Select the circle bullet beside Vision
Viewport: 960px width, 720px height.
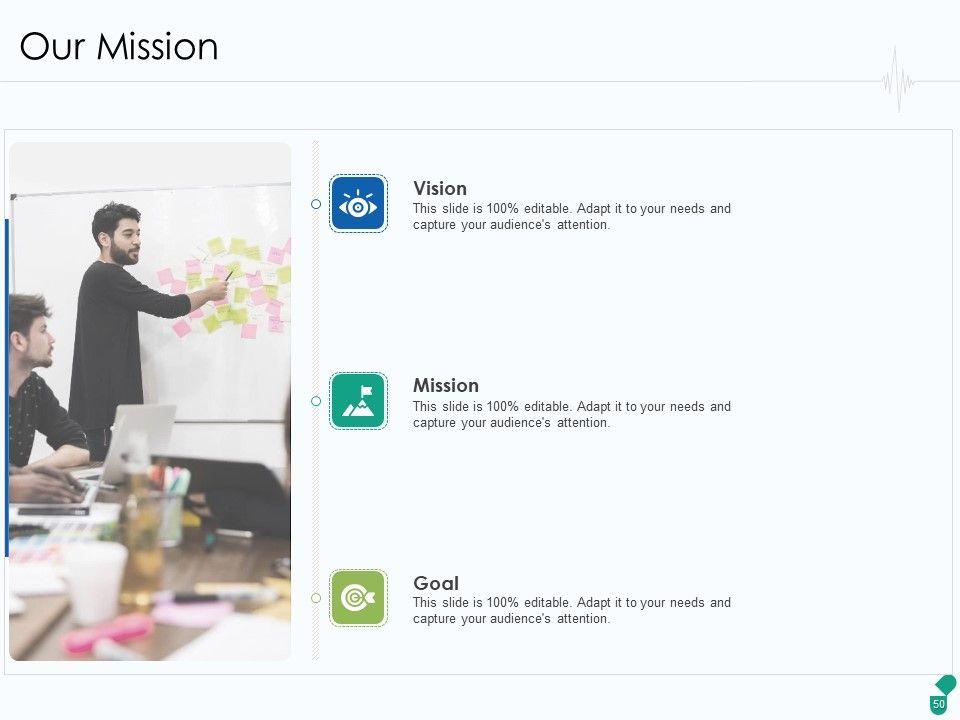[x=316, y=204]
